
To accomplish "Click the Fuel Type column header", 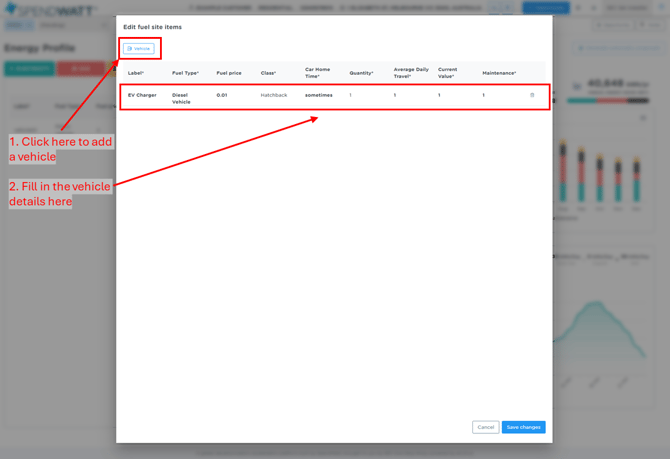I will tap(185, 73).
